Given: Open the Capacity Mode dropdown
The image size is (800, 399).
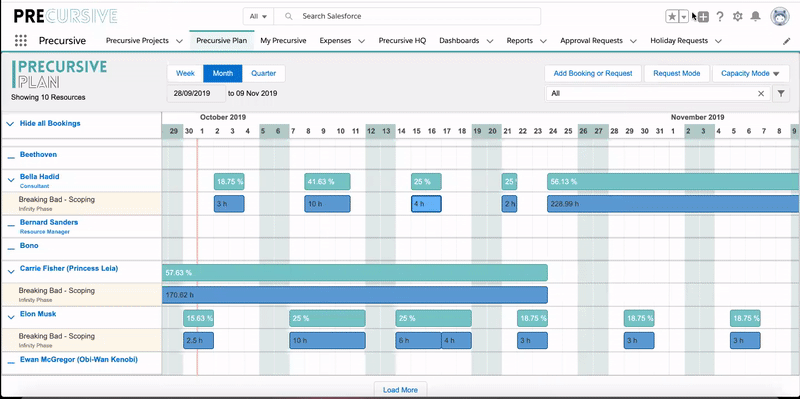Looking at the screenshot, I should pyautogui.click(x=751, y=73).
